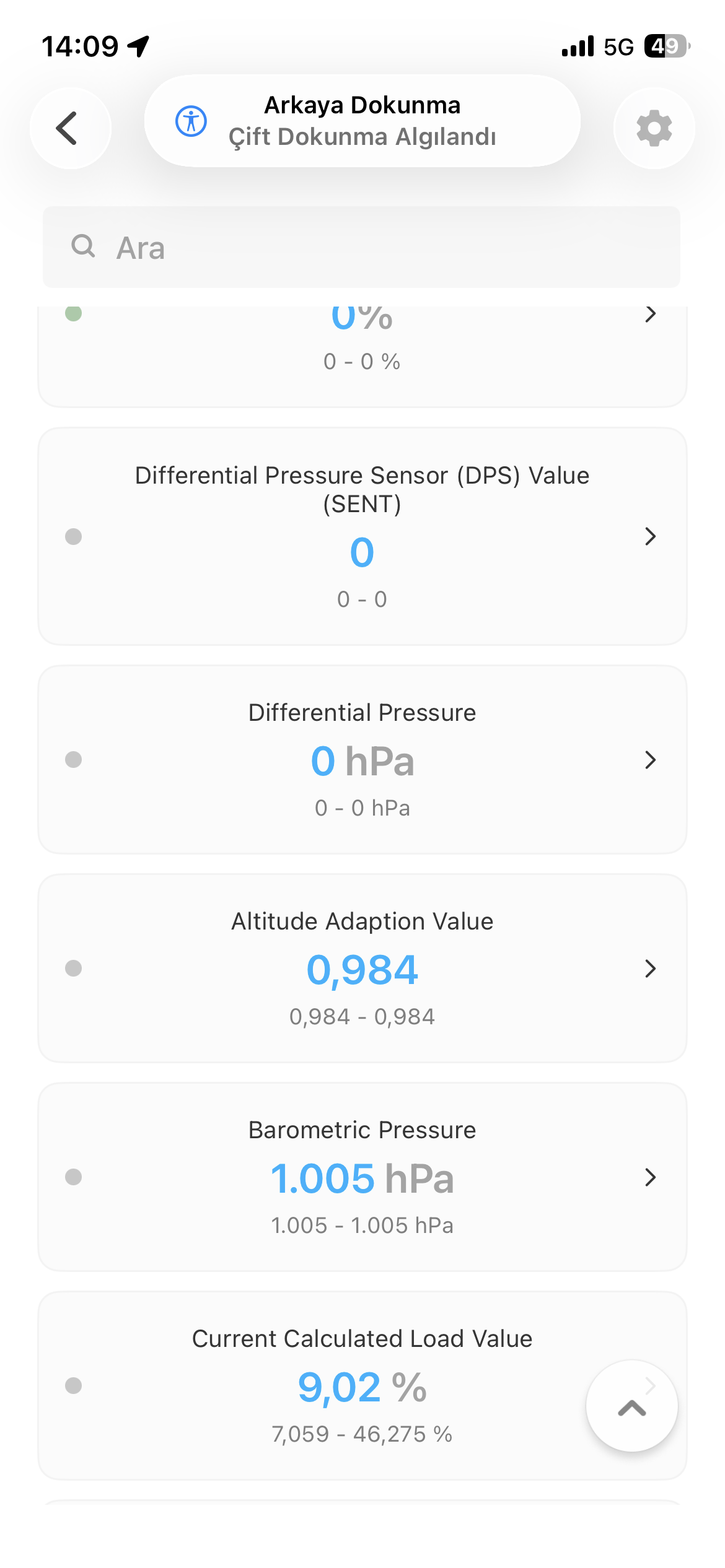Tap the scroll-to-top arrow button
Viewport: 725px width, 1568px height.
[x=632, y=1406]
